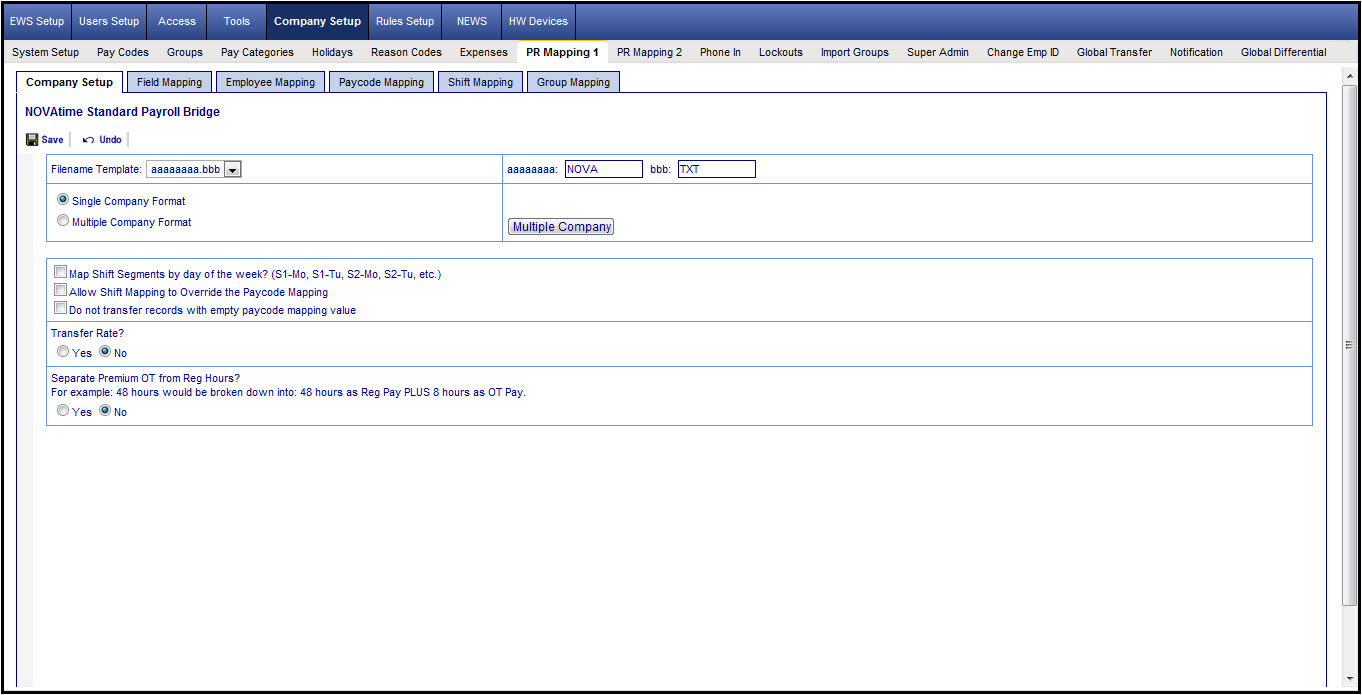Check Do not transfer empty paycode records

tap(61, 308)
